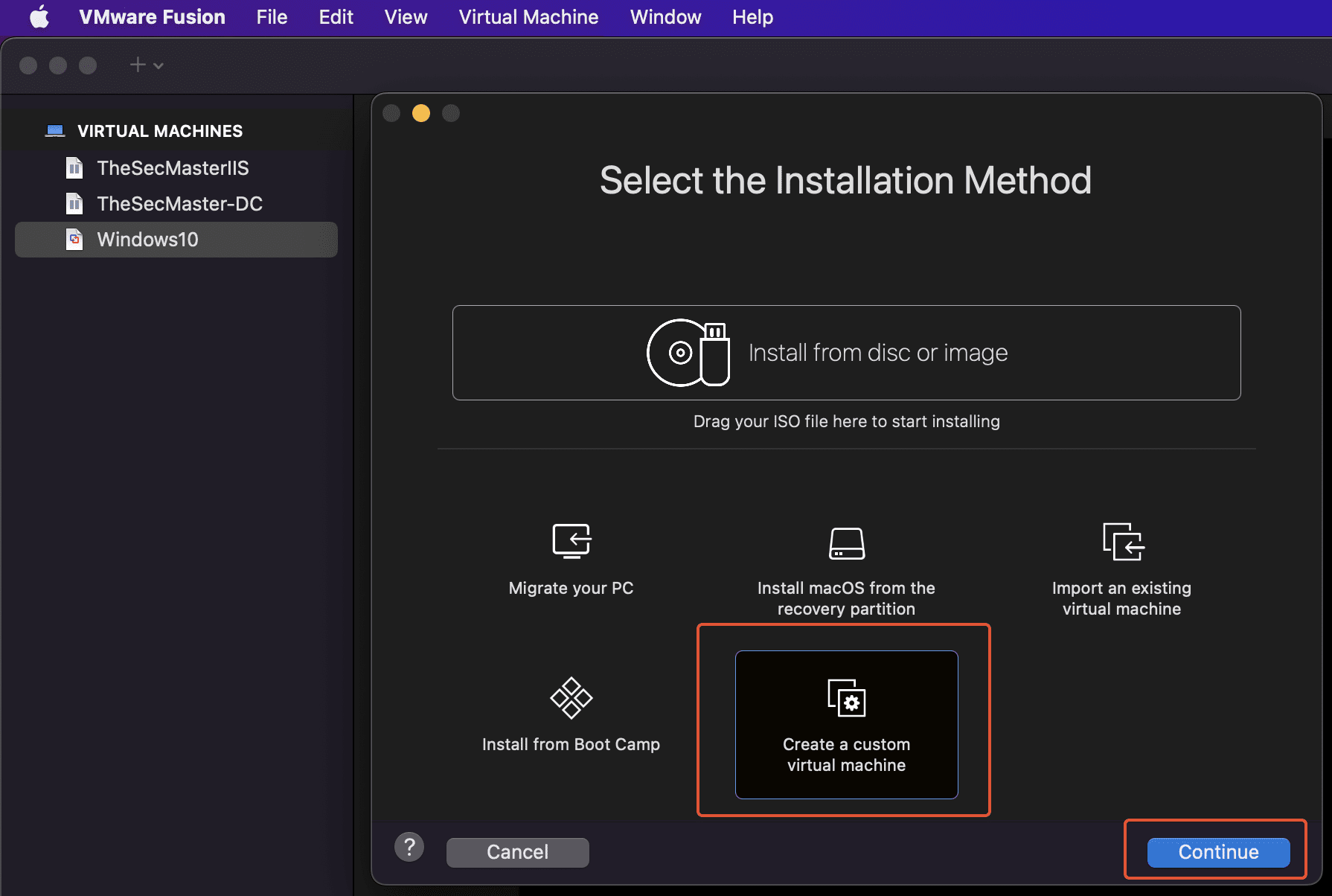Click the Boot Camp diamond icon
Screen dimensions: 1332x896
point(571,698)
